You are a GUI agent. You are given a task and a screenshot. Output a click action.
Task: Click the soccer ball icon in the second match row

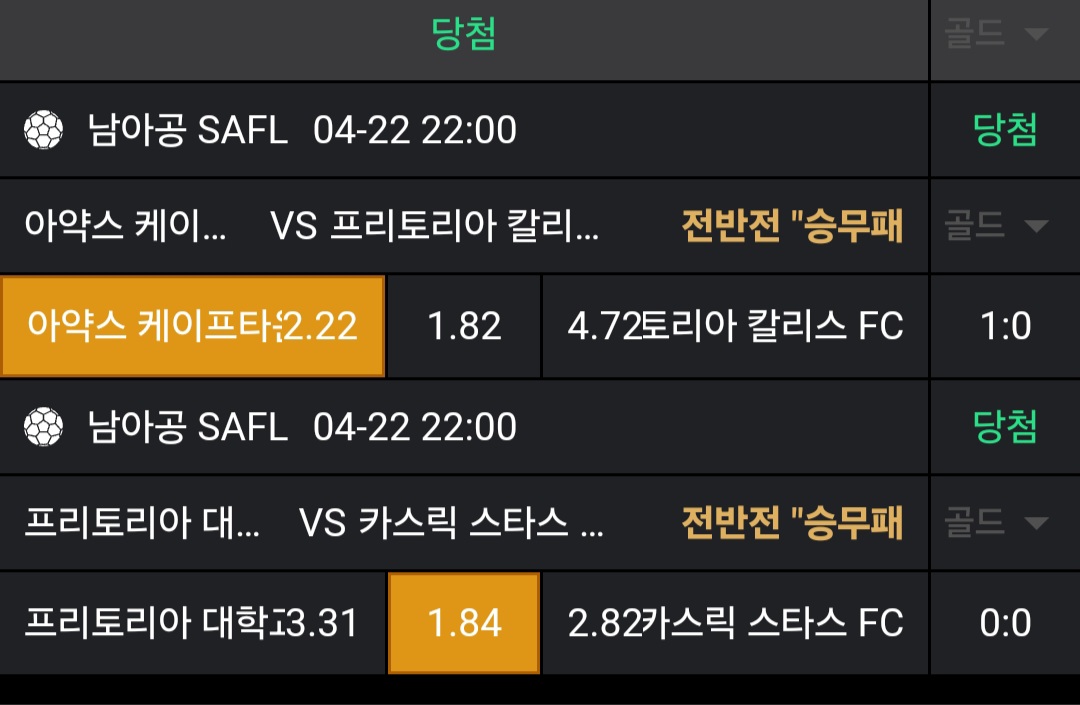43,427
